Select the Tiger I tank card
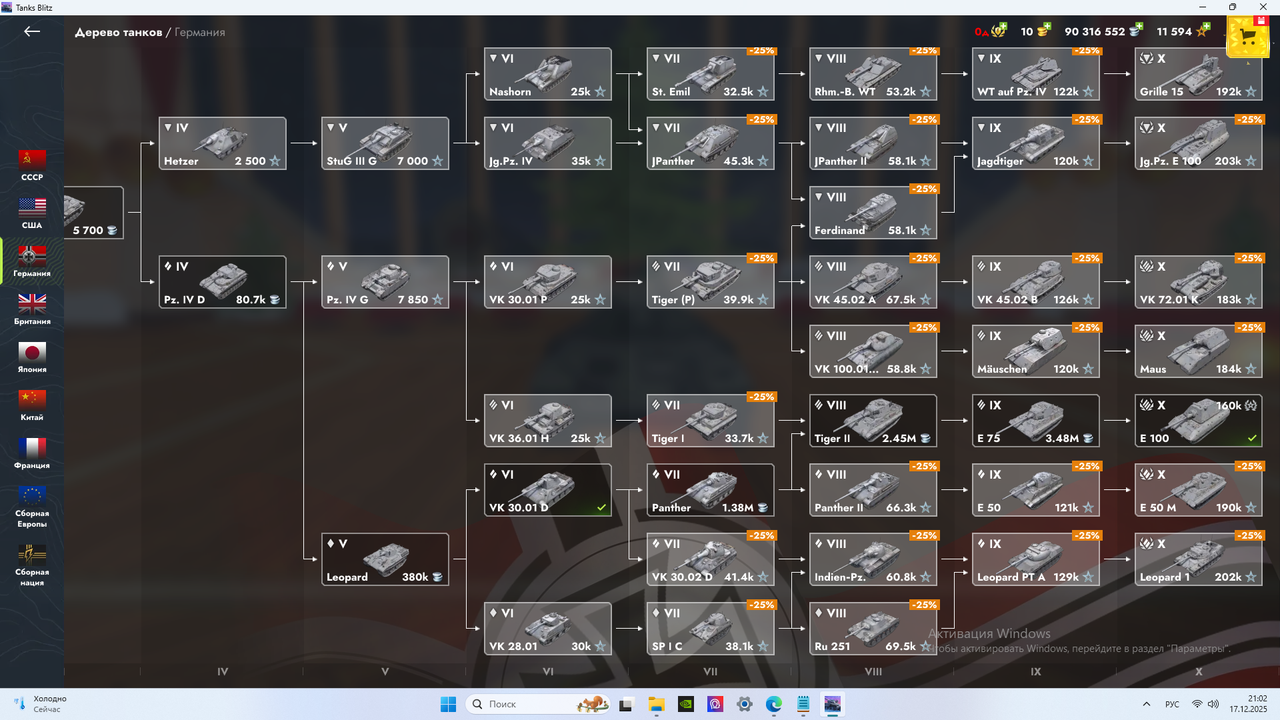Screen dimensions: 1280x720 click(x=711, y=420)
